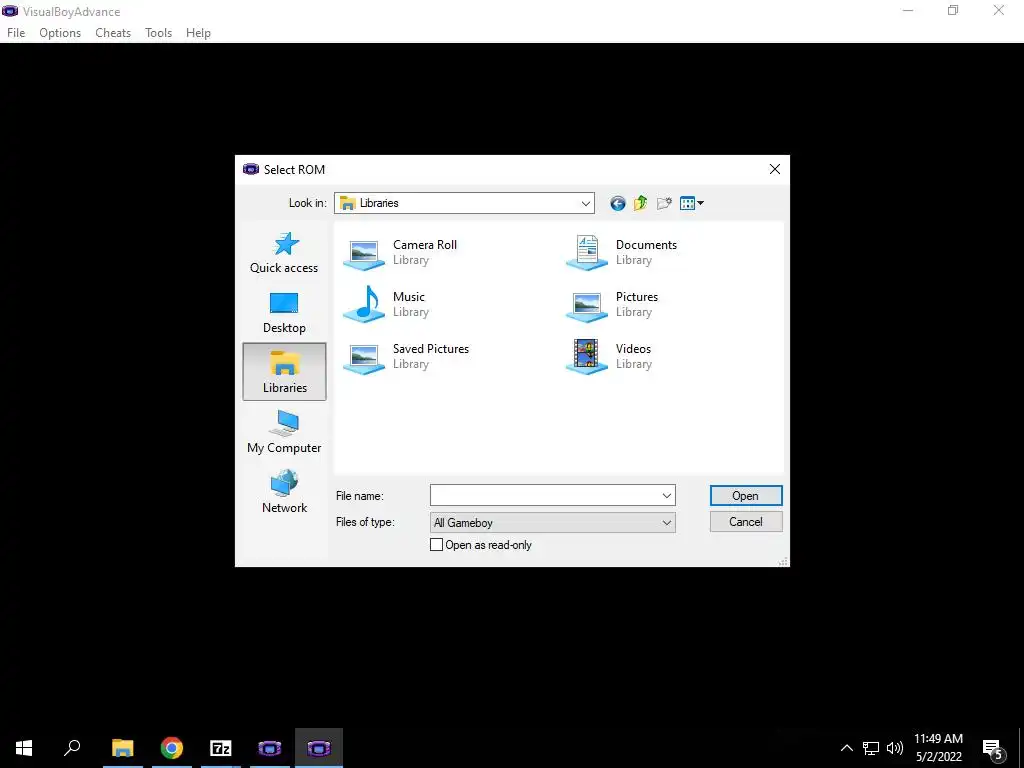Expand the File name dropdown arrow
Image resolution: width=1024 pixels, height=768 pixels.
pyautogui.click(x=667, y=496)
